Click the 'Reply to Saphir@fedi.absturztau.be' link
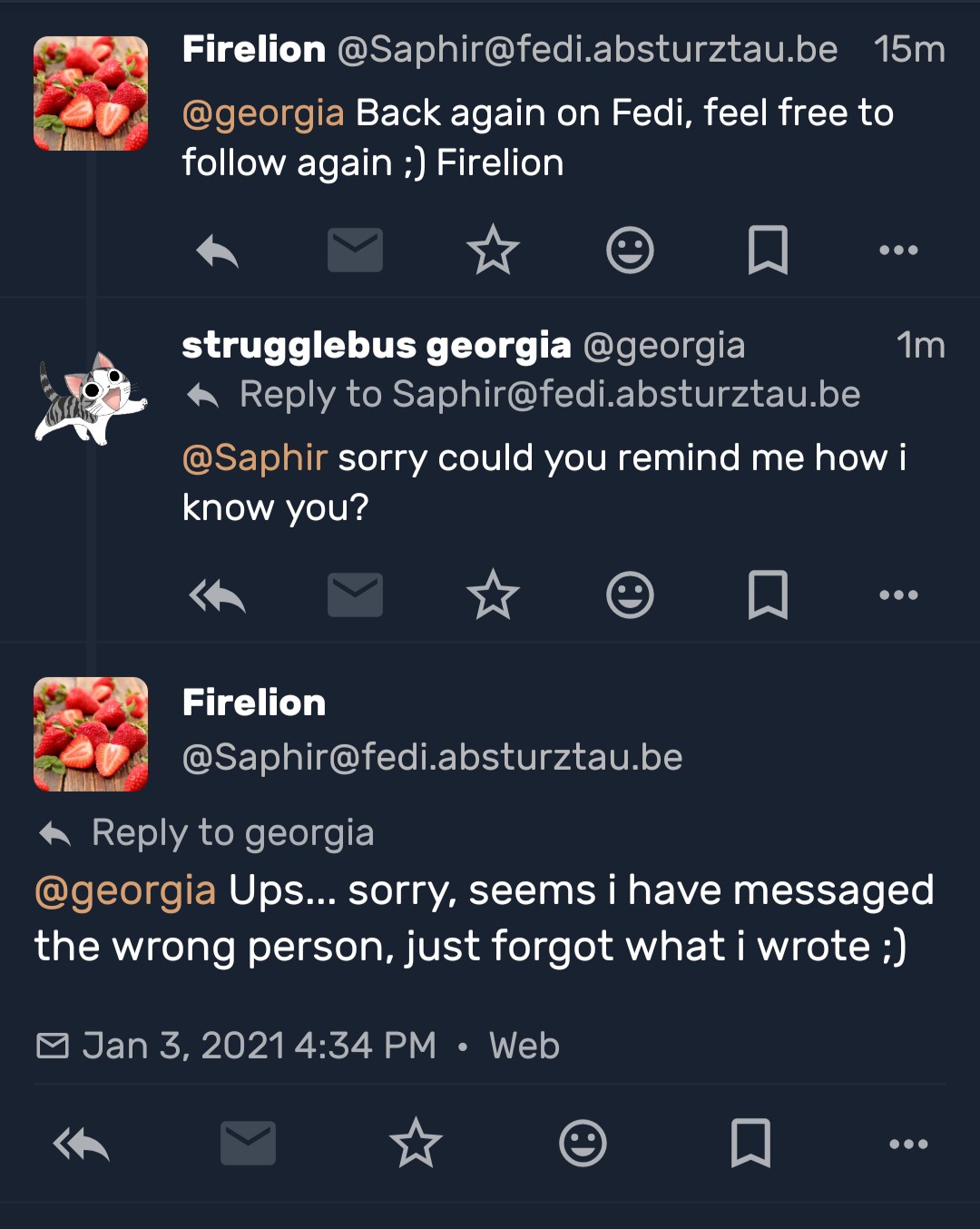Image resolution: width=980 pixels, height=1229 pixels. [x=549, y=395]
